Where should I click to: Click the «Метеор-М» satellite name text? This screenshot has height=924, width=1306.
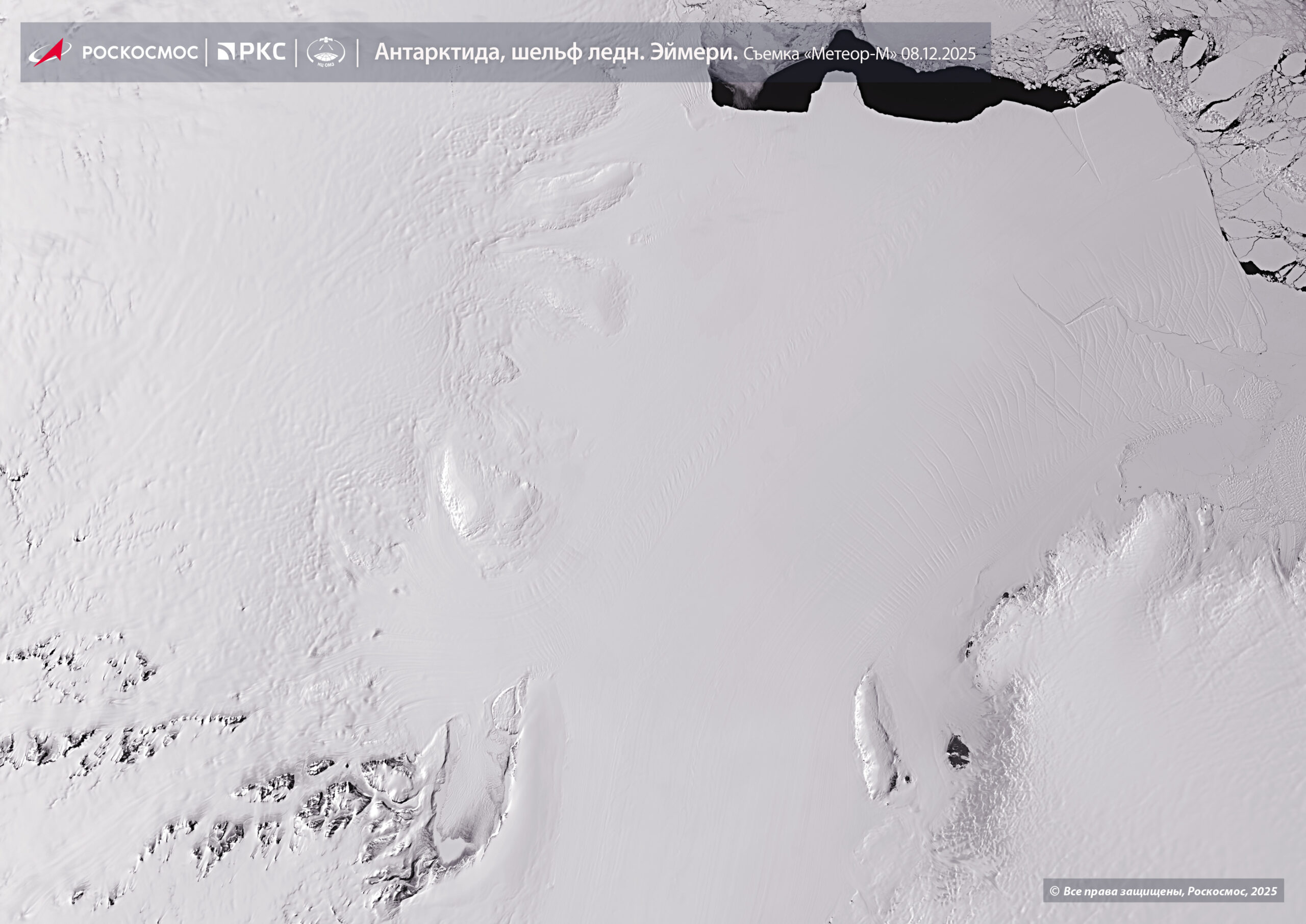851,54
